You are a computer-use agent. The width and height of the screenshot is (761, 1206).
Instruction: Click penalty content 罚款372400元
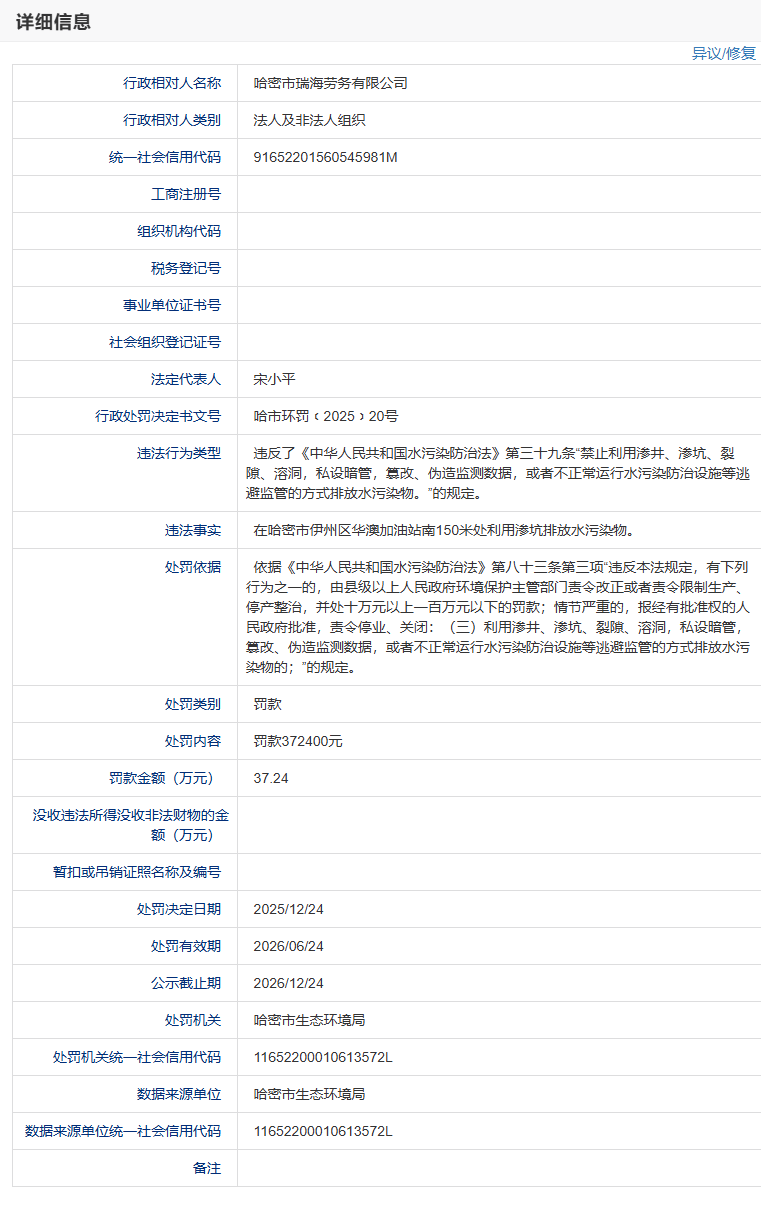coord(297,741)
